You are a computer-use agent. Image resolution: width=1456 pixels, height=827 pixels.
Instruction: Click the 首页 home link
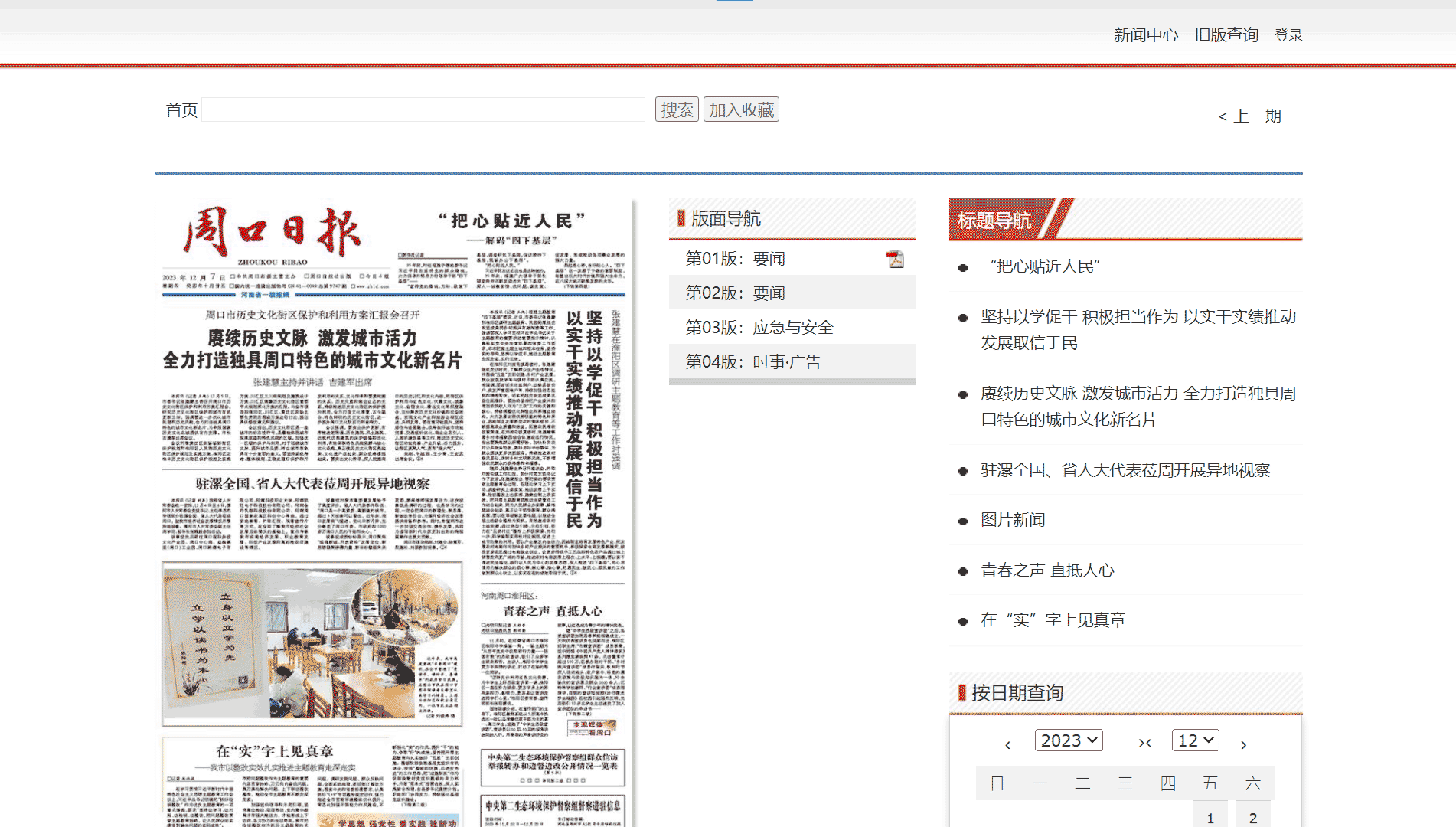(x=181, y=110)
